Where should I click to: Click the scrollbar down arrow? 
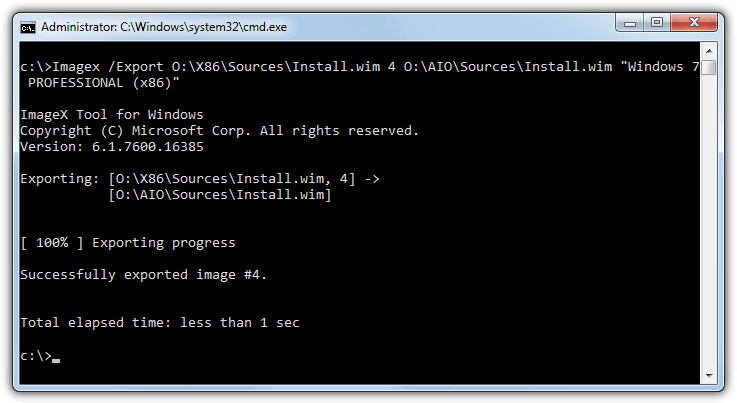tap(709, 376)
